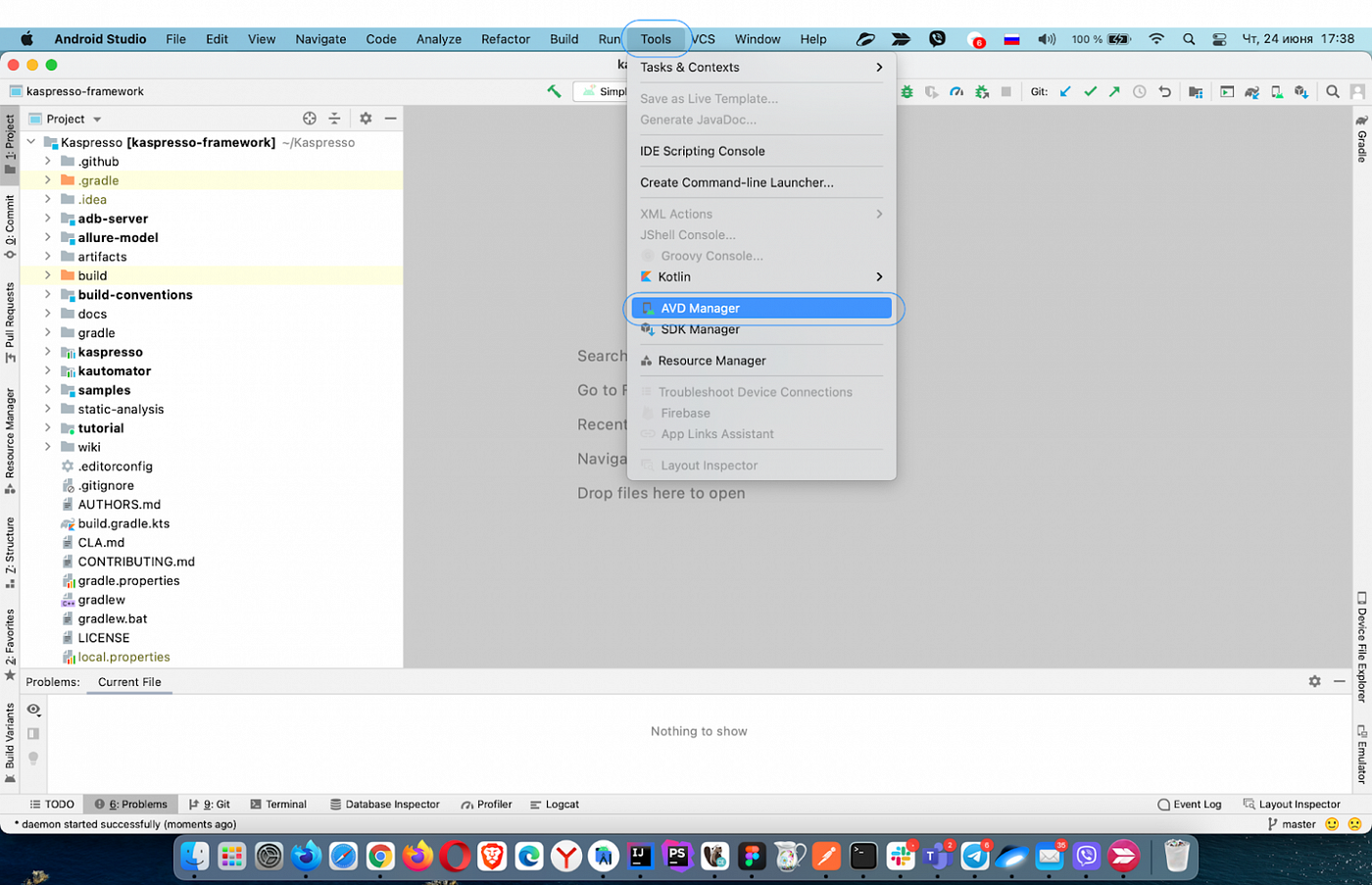The image size is (1372, 885).
Task: Click the Make Project hammer icon
Action: 555,91
